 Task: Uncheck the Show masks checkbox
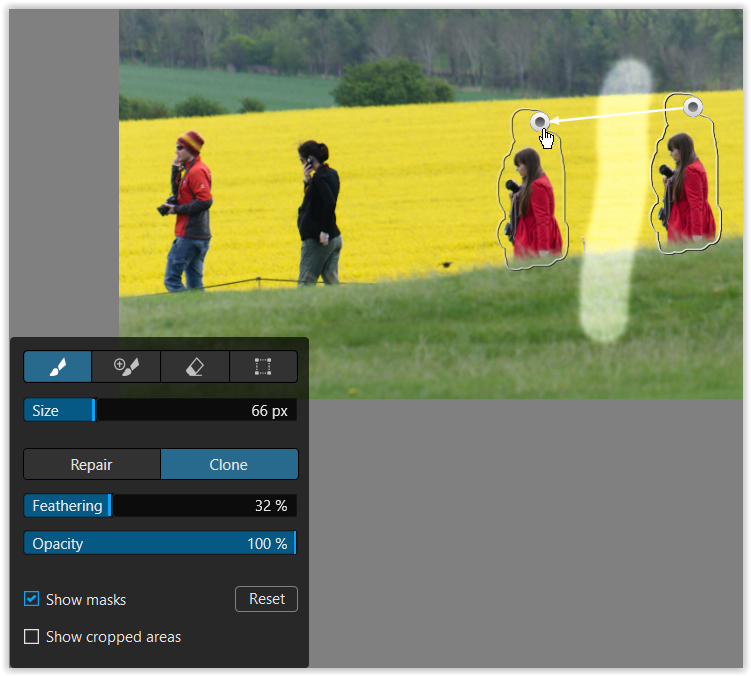coord(32,599)
